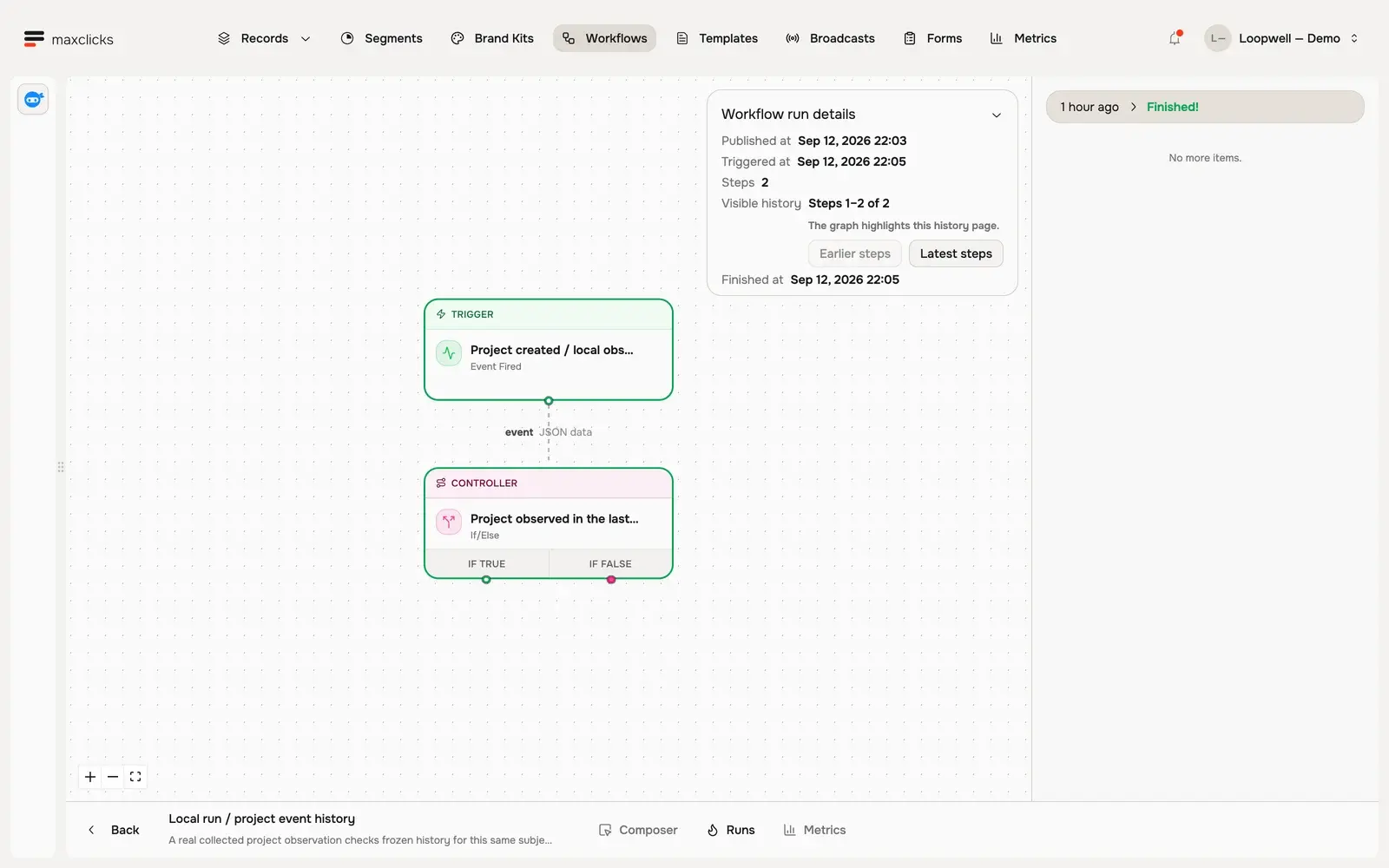Open the Templates section
Image resolution: width=1389 pixels, height=868 pixels.
click(717, 38)
